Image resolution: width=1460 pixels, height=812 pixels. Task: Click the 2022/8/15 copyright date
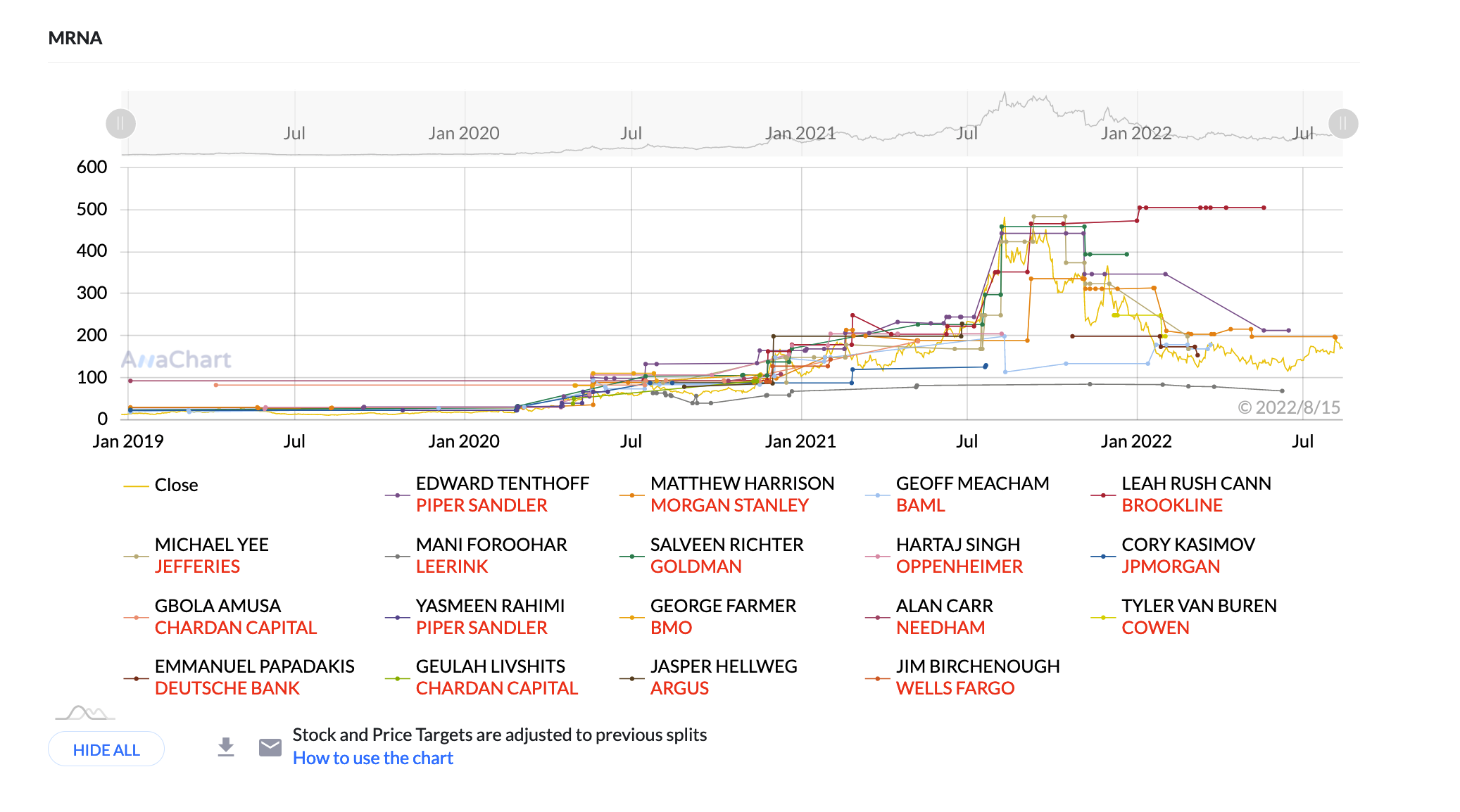click(1289, 407)
